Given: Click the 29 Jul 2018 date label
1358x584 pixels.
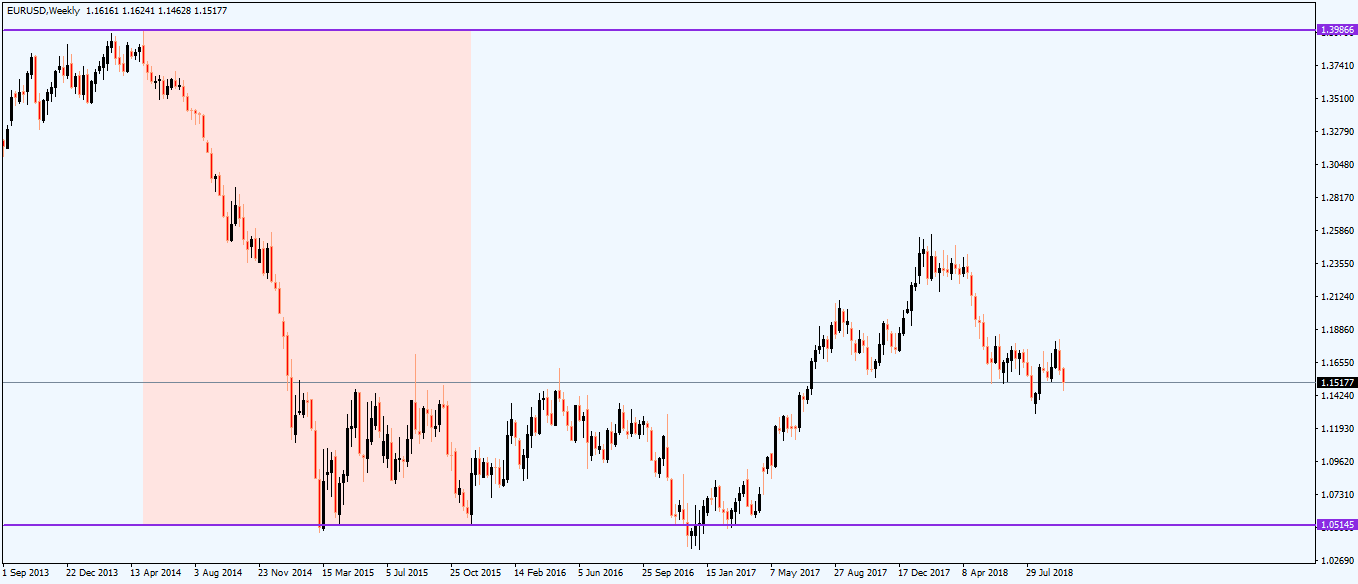Looking at the screenshot, I should (x=1050, y=573).
